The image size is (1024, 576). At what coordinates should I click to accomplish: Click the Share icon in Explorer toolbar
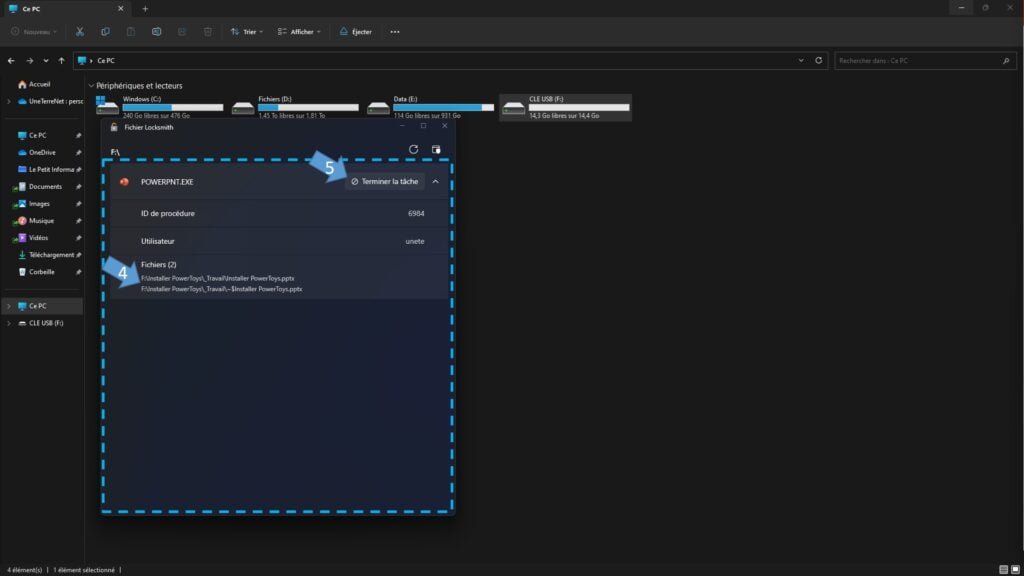point(182,31)
